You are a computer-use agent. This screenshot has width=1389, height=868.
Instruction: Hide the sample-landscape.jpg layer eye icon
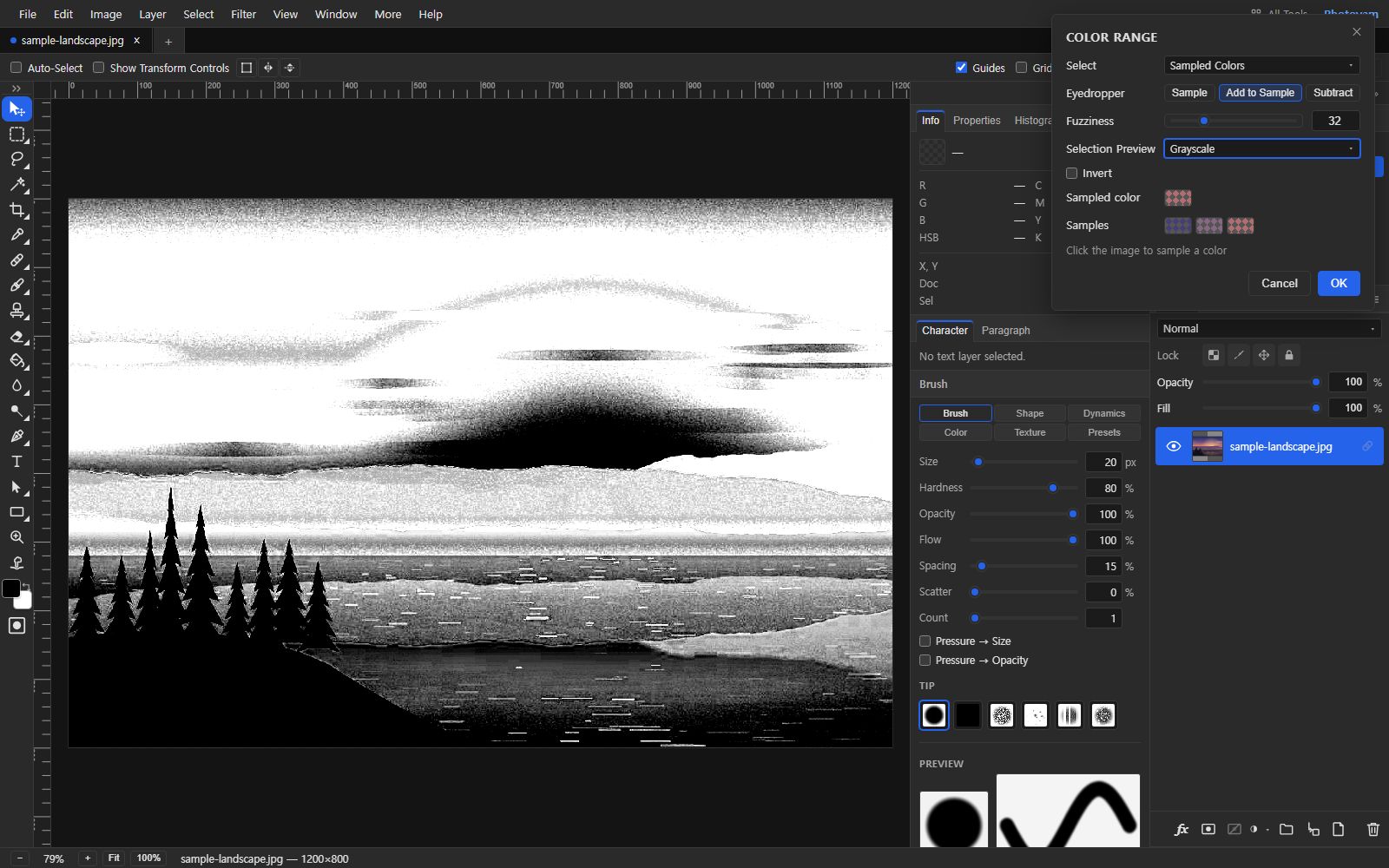tap(1174, 446)
